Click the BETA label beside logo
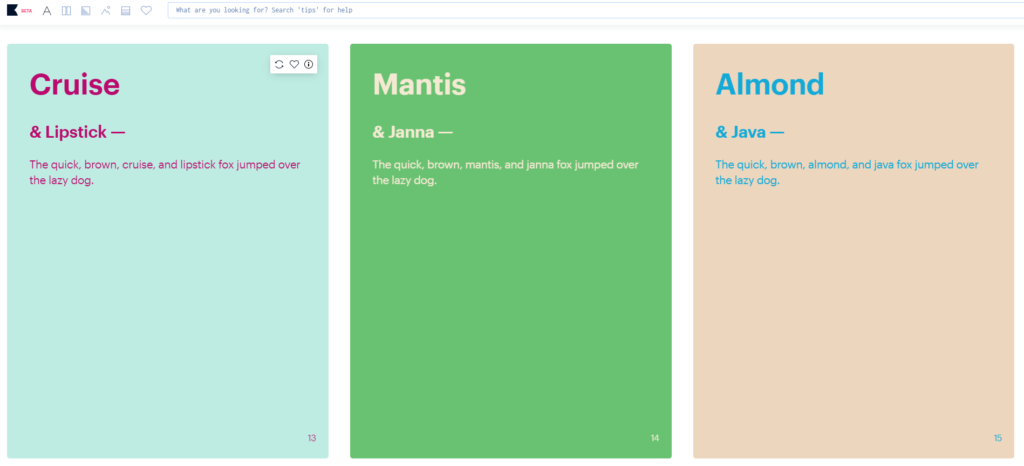Screen dimensions: 1024x466 (27, 11)
